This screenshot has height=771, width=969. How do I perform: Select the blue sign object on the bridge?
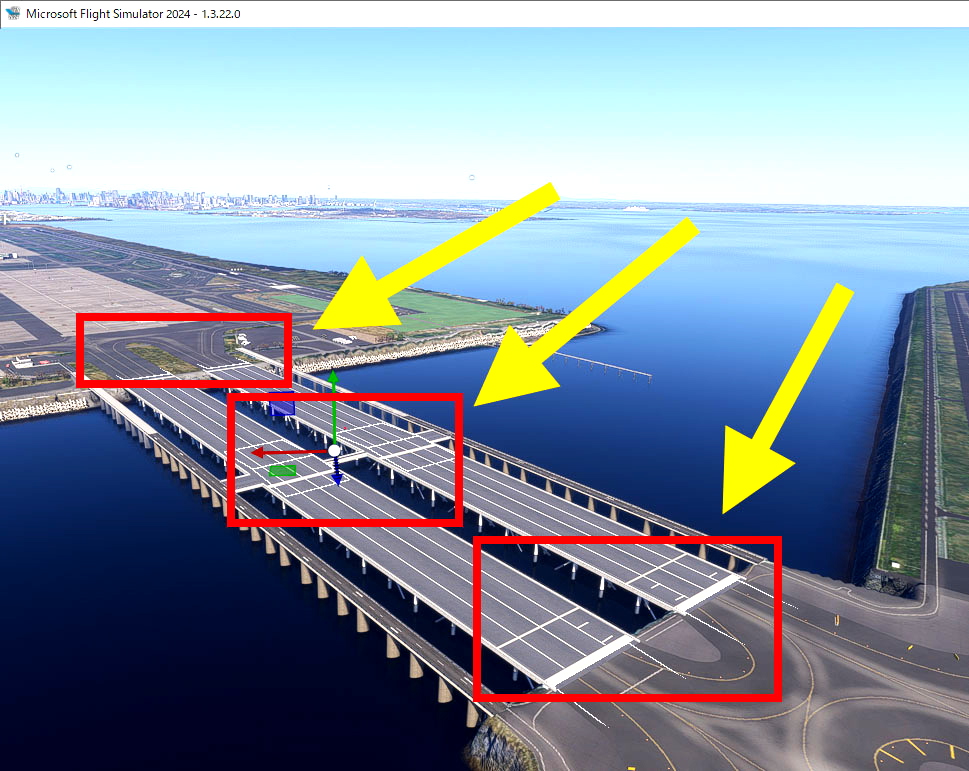point(282,408)
